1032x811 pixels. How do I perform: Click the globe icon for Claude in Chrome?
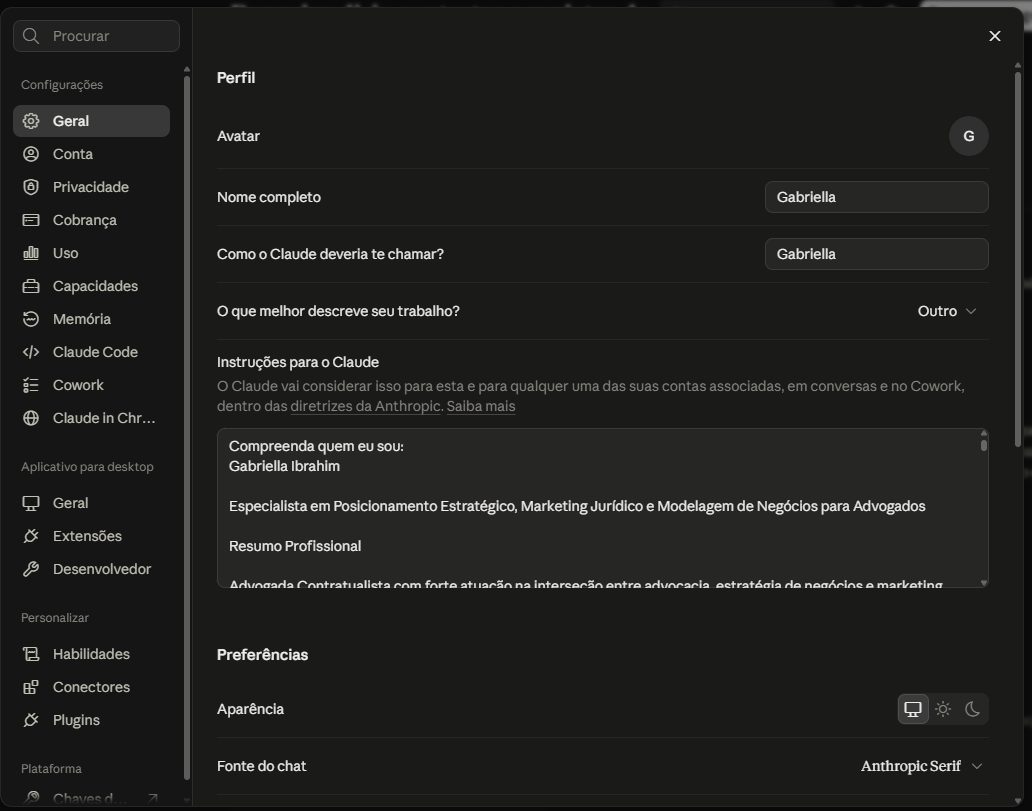point(31,418)
